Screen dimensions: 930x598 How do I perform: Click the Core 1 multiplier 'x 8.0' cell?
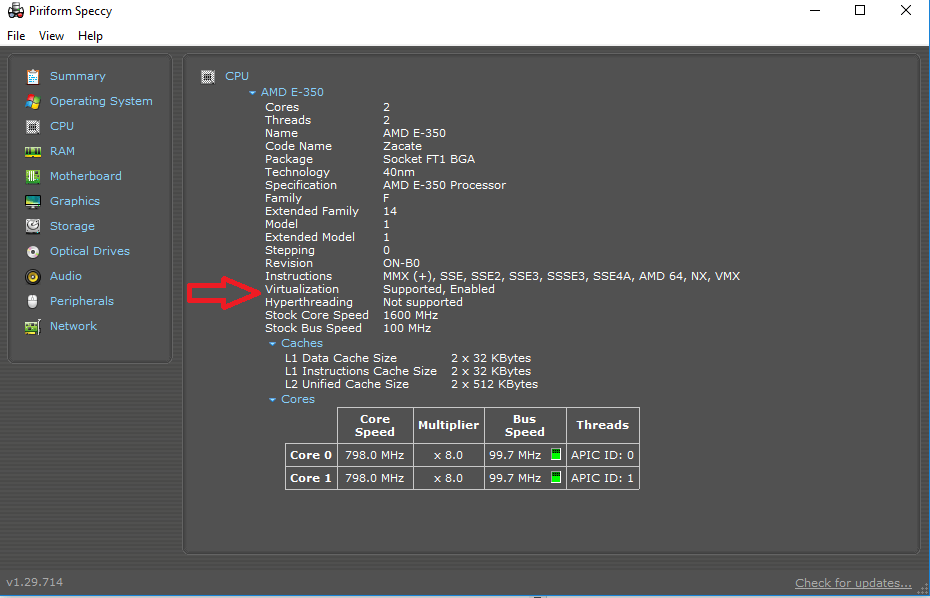(x=448, y=478)
